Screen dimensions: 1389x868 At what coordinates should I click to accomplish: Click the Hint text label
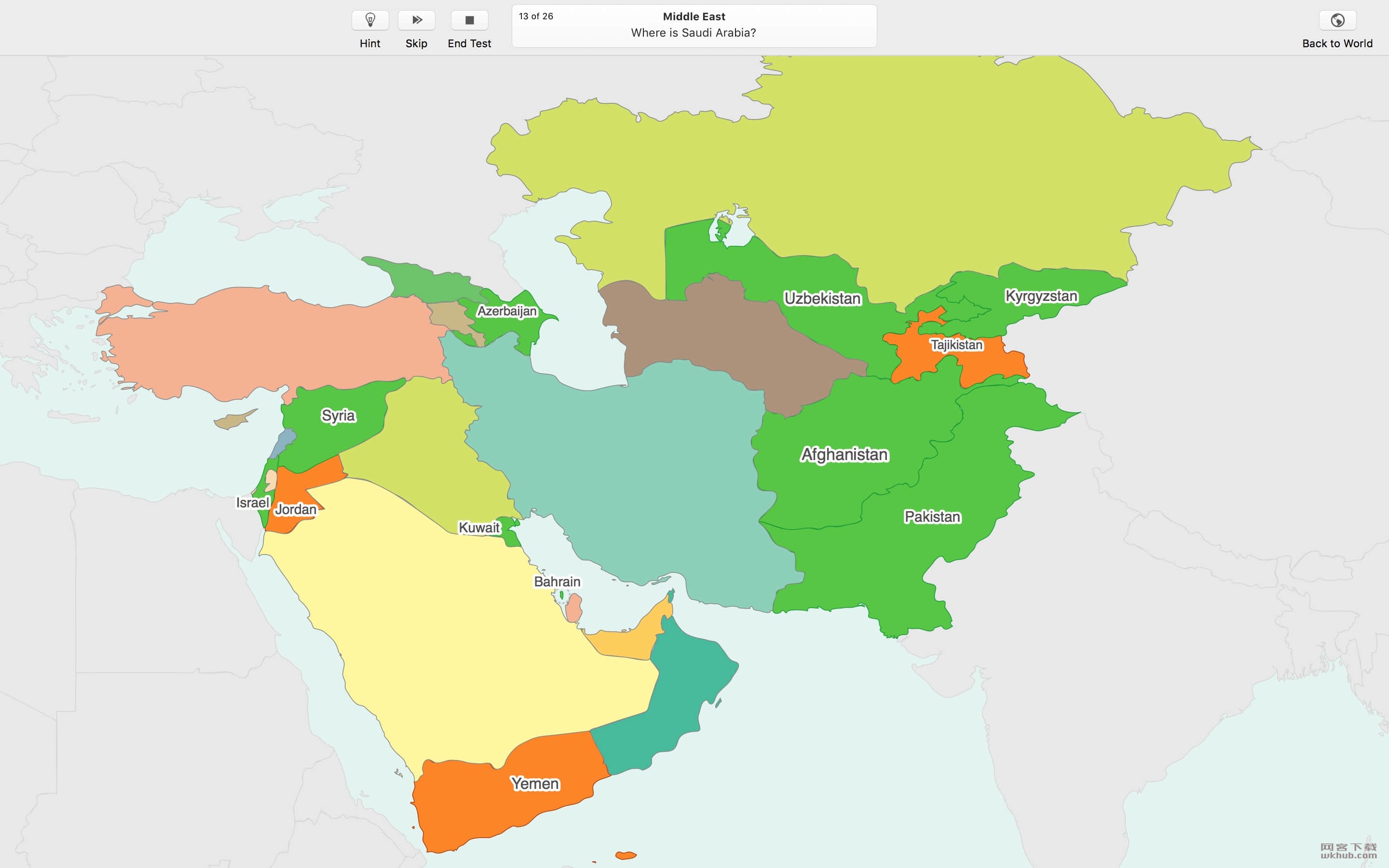click(x=370, y=43)
